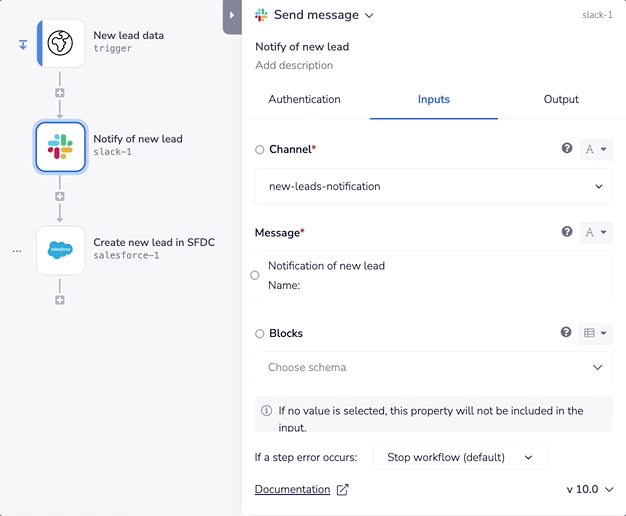Open the Choose schema dropdown
This screenshot has width=626, height=516.
point(434,367)
